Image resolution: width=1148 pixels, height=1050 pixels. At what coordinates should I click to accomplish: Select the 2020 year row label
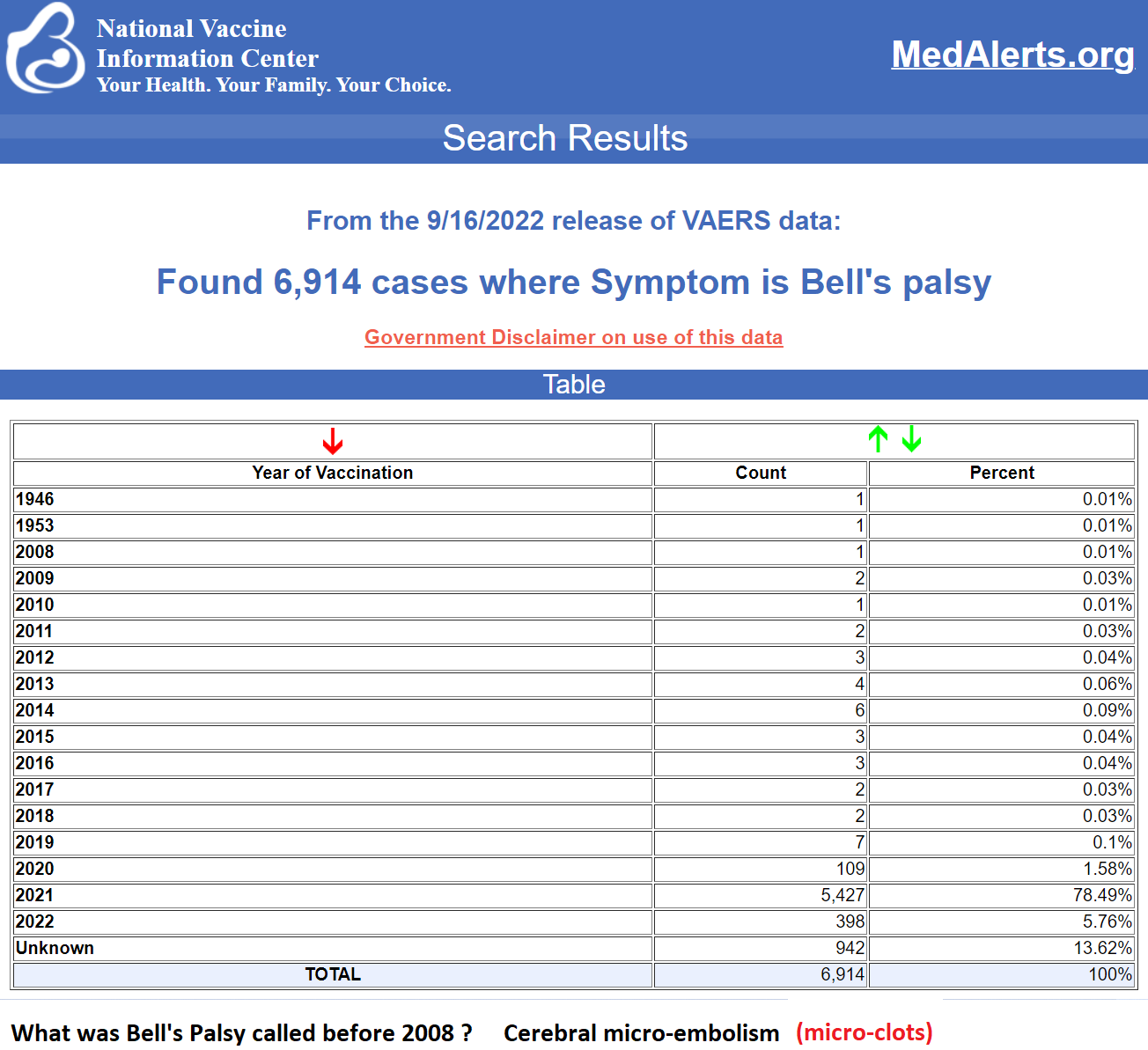coord(34,869)
